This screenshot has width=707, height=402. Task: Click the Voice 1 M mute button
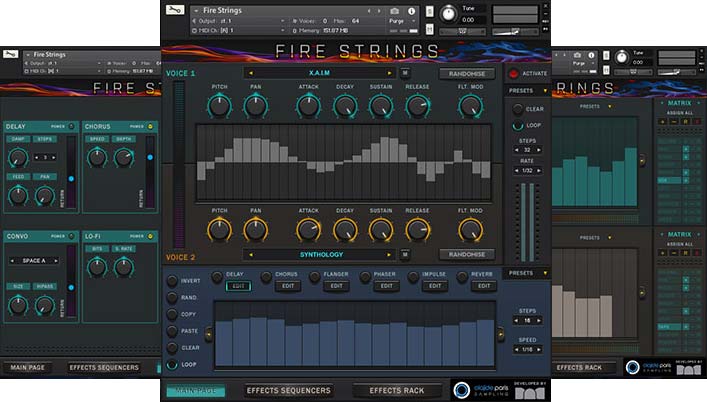[405, 73]
